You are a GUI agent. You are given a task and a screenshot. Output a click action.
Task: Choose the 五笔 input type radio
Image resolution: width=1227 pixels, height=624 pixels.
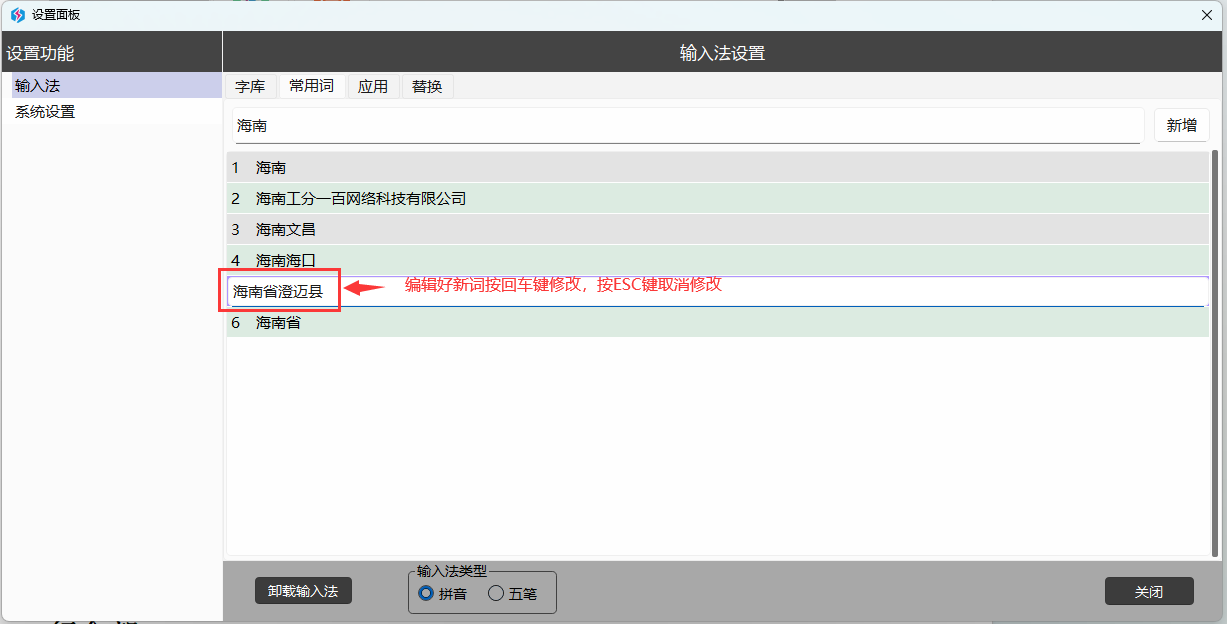(x=512, y=593)
